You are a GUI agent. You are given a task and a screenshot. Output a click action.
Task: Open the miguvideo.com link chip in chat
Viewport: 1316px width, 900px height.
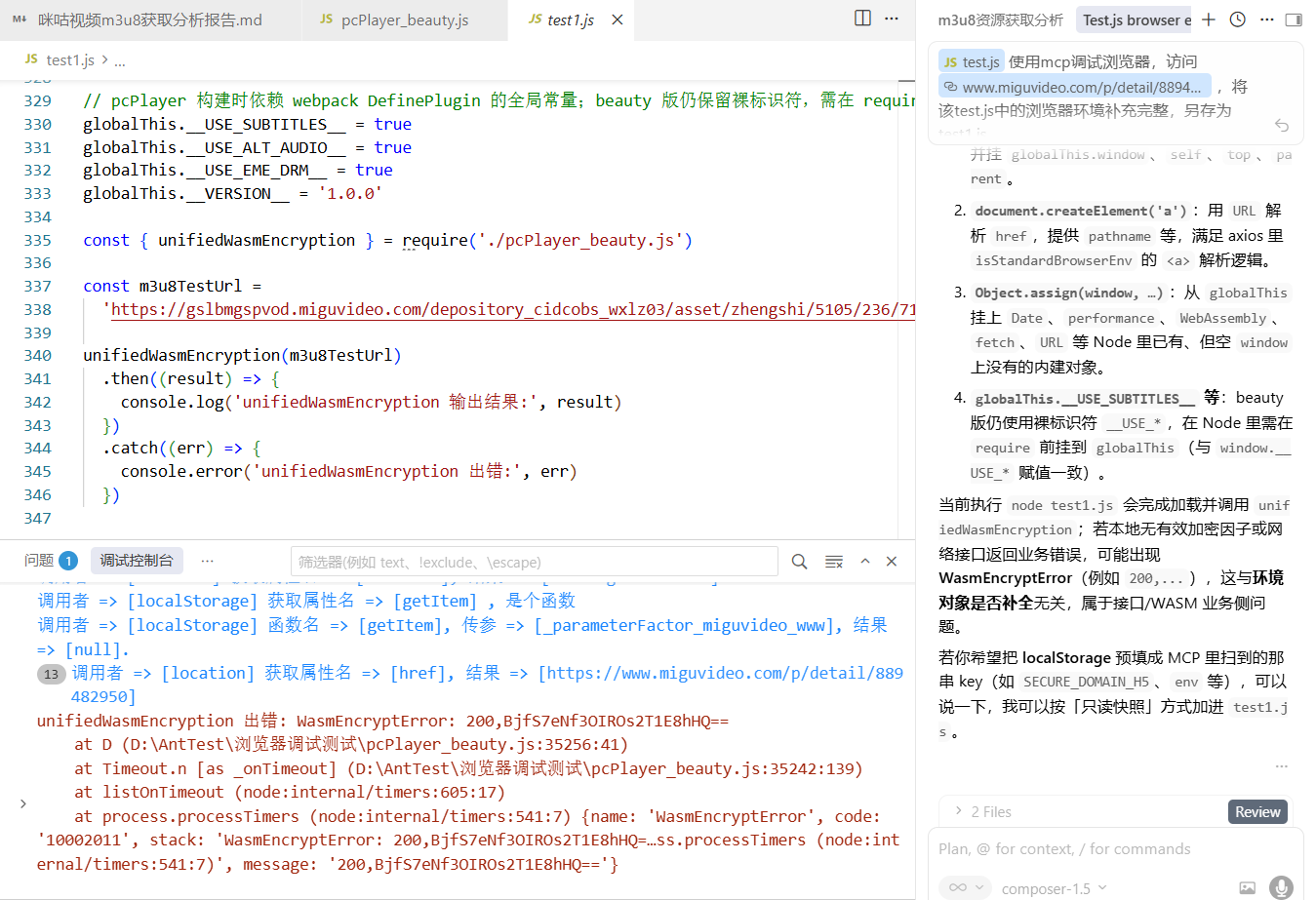1075,87
